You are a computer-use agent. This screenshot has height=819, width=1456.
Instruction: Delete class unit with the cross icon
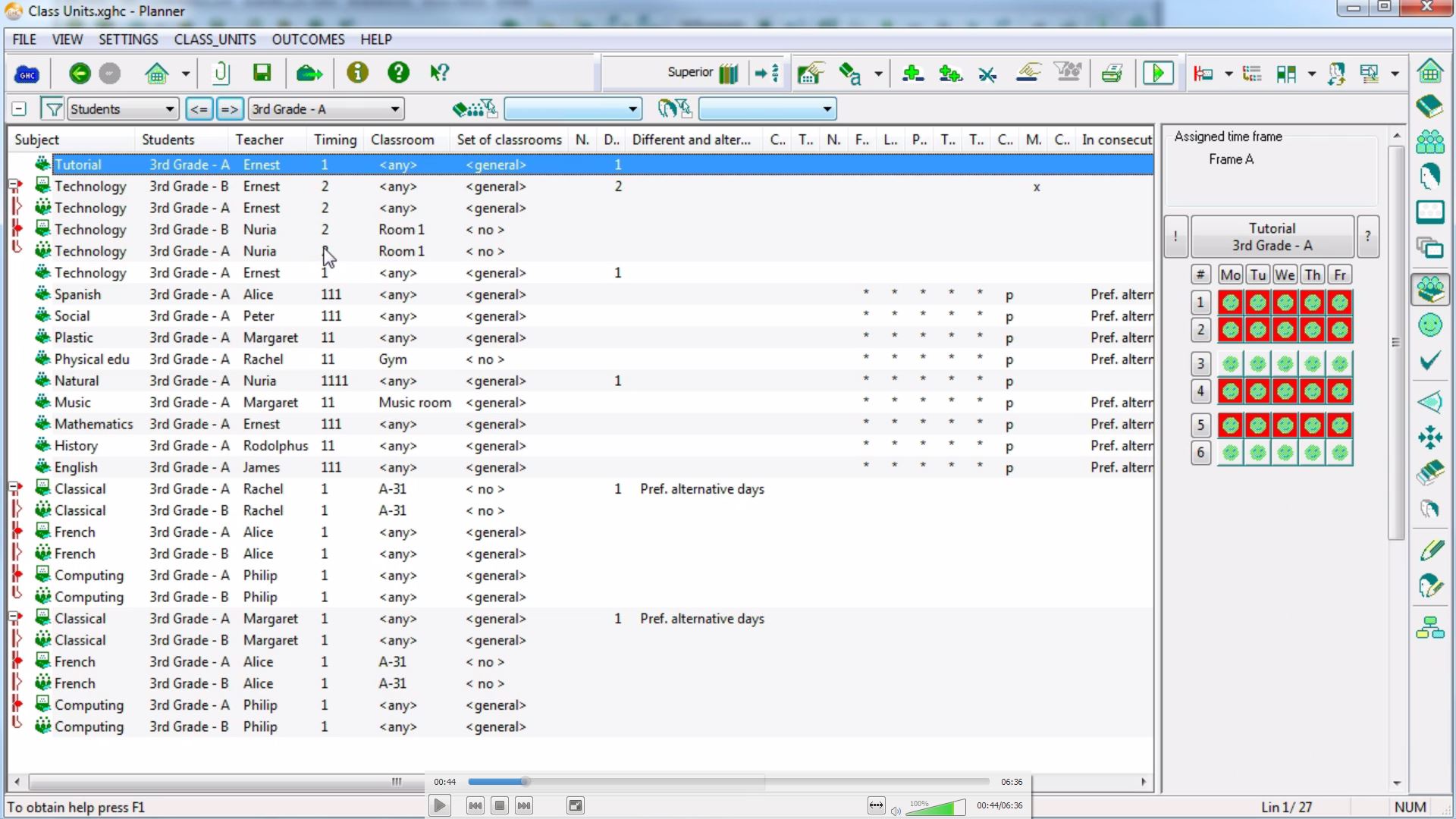[x=987, y=74]
